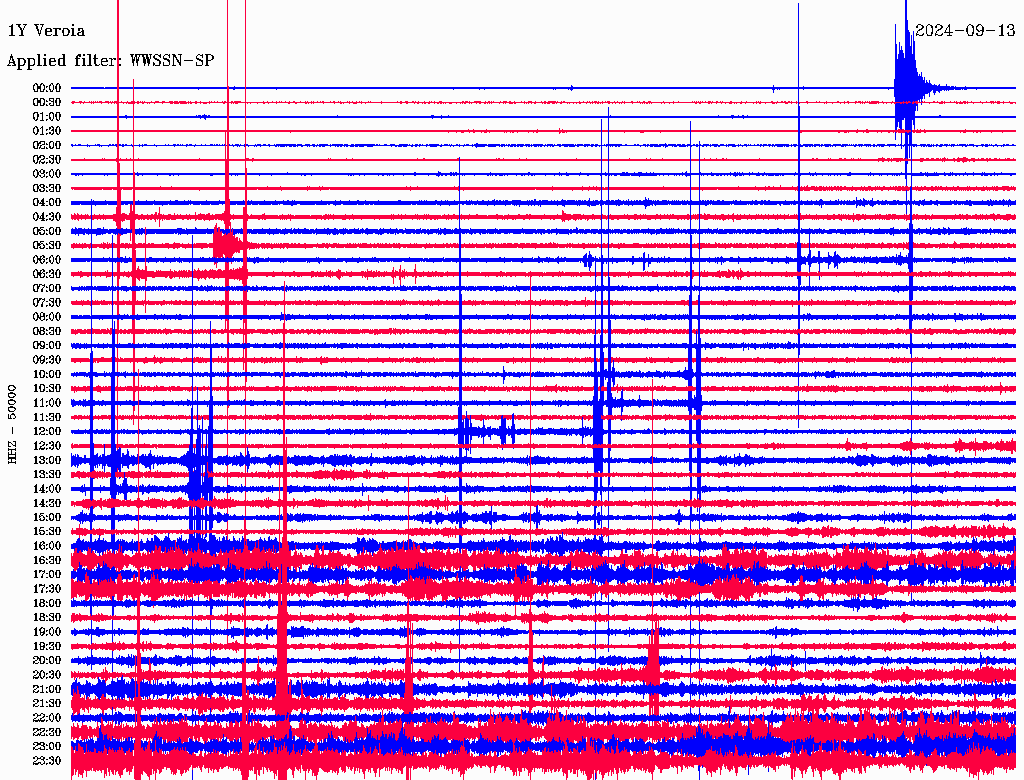1024x780 pixels.
Task: Select the 15:30 time label
Action: coord(47,532)
